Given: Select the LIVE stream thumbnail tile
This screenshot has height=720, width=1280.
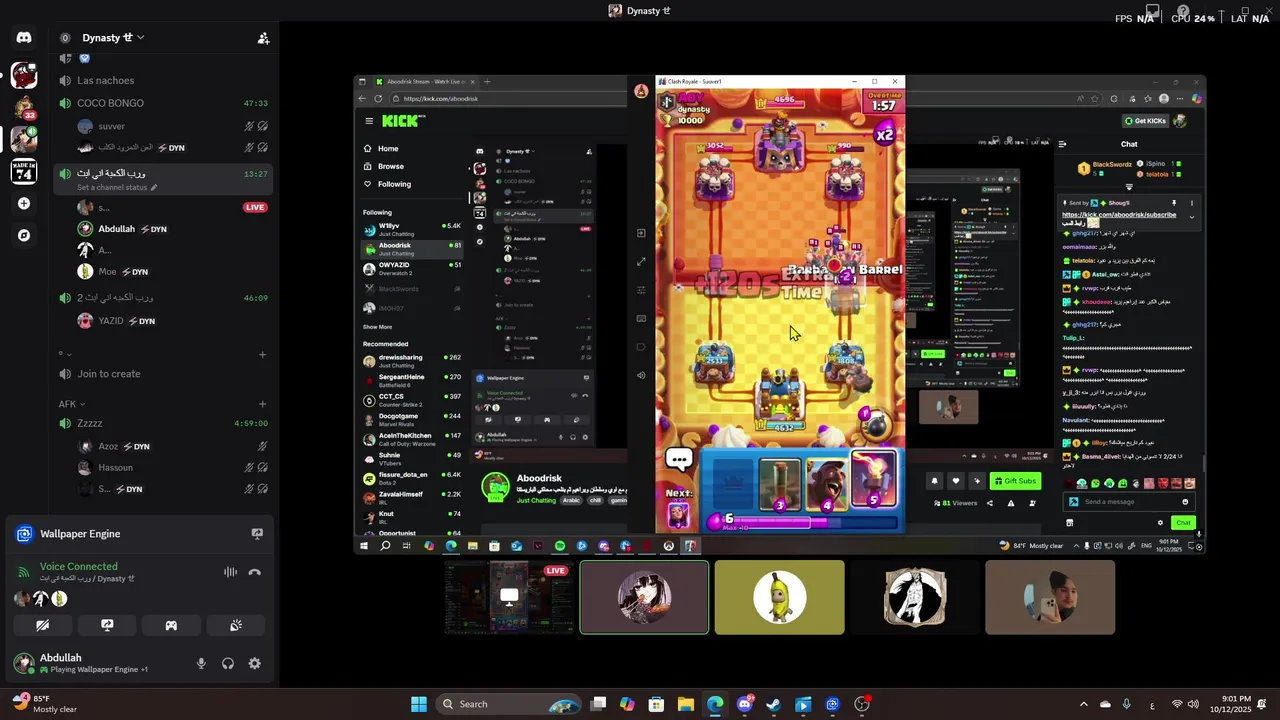Looking at the screenshot, I should tap(509, 597).
